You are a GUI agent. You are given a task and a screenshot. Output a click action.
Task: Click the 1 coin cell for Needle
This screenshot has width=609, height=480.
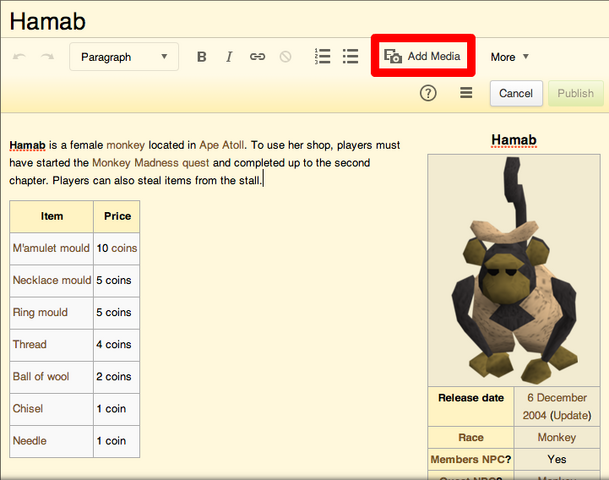(117, 441)
